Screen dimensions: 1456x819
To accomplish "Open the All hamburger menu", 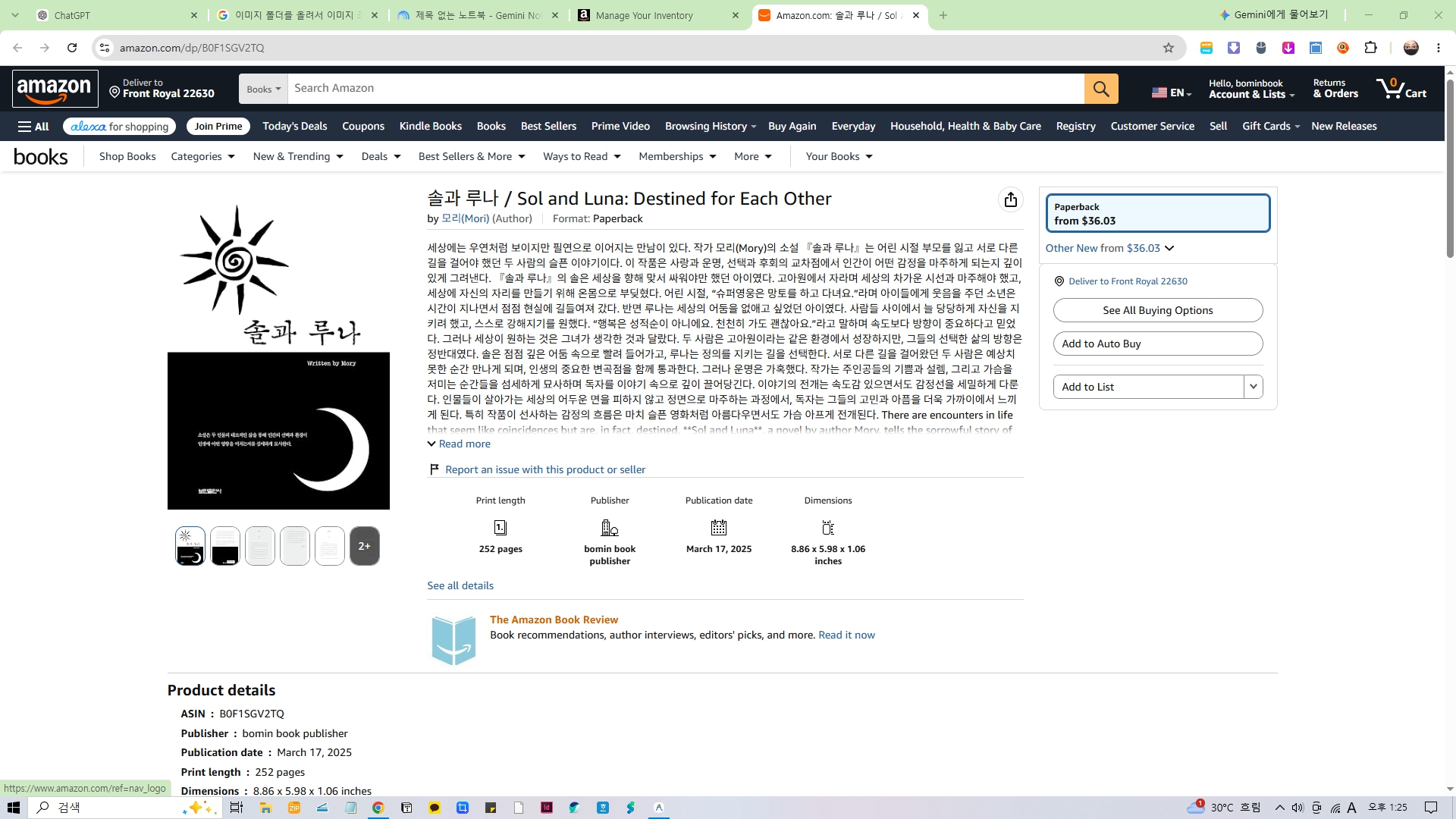I will pyautogui.click(x=33, y=127).
